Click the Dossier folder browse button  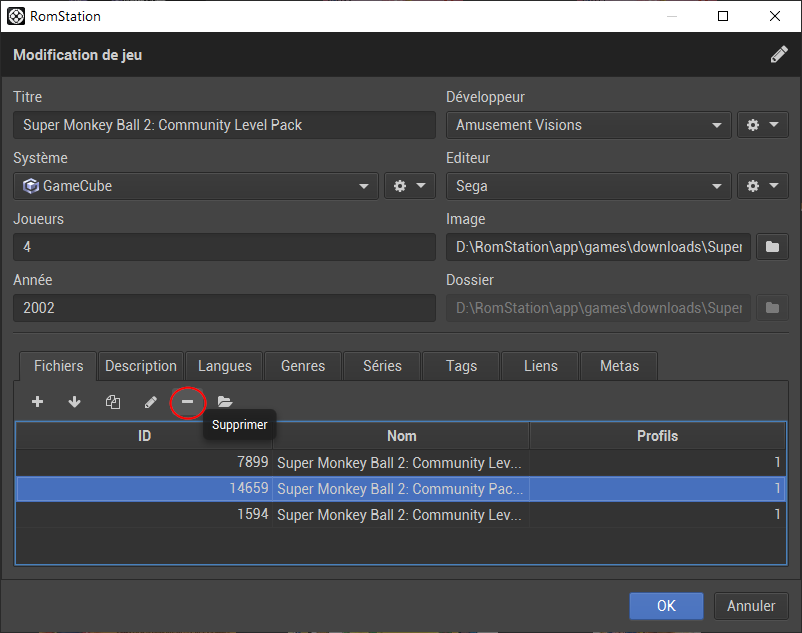tap(772, 308)
